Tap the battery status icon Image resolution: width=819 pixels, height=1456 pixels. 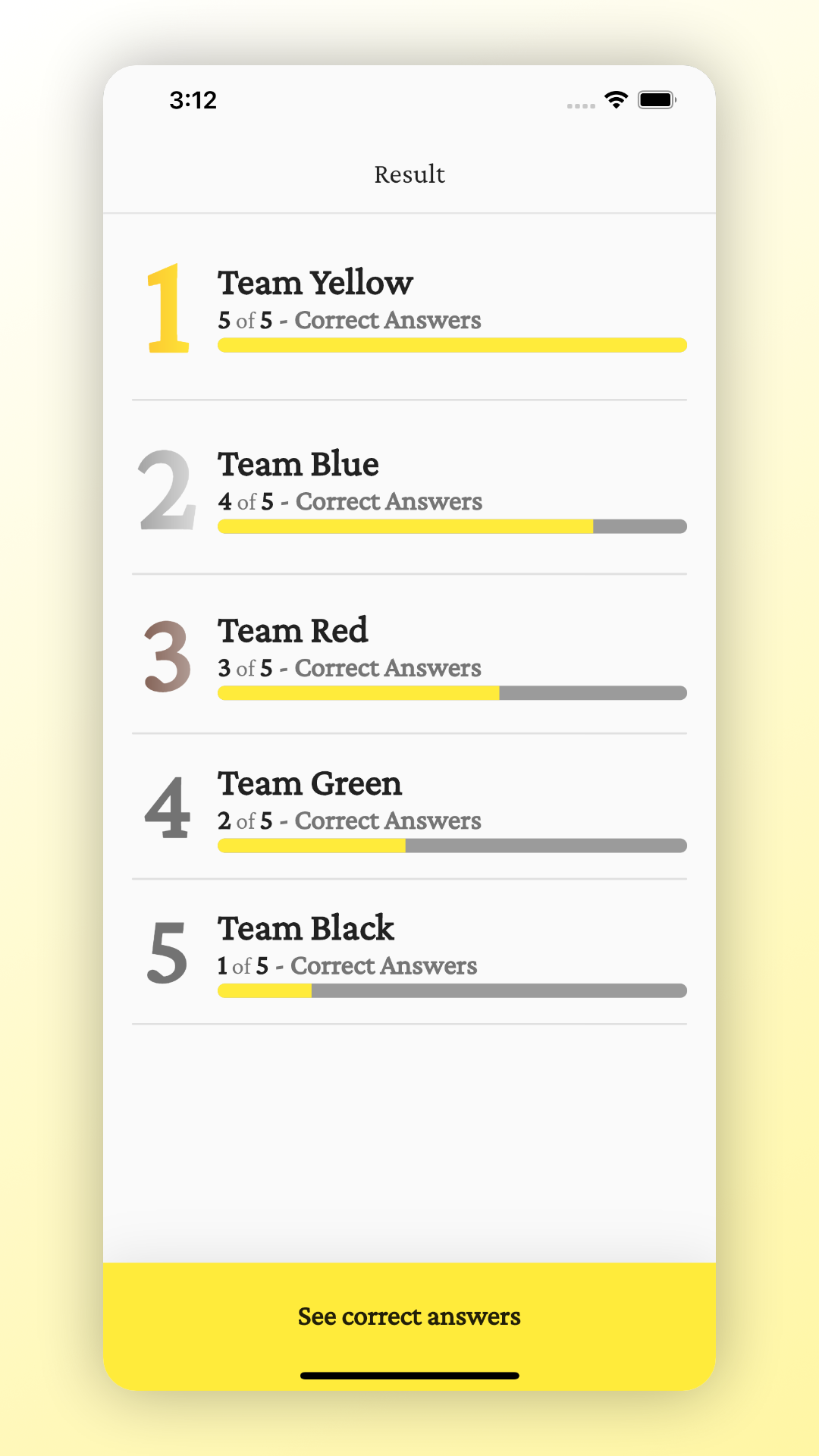click(657, 100)
